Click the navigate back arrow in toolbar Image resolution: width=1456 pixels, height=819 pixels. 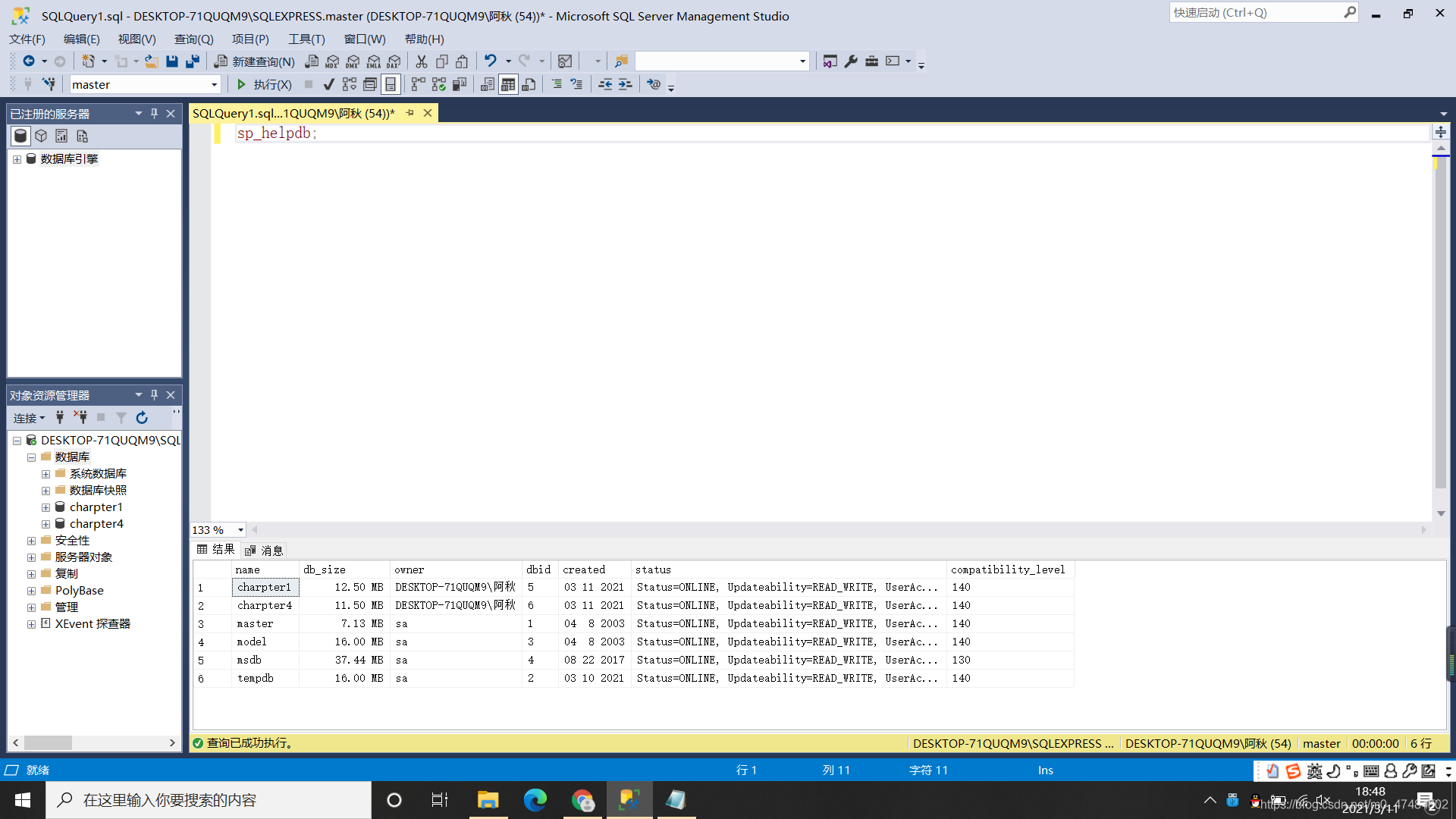29,61
